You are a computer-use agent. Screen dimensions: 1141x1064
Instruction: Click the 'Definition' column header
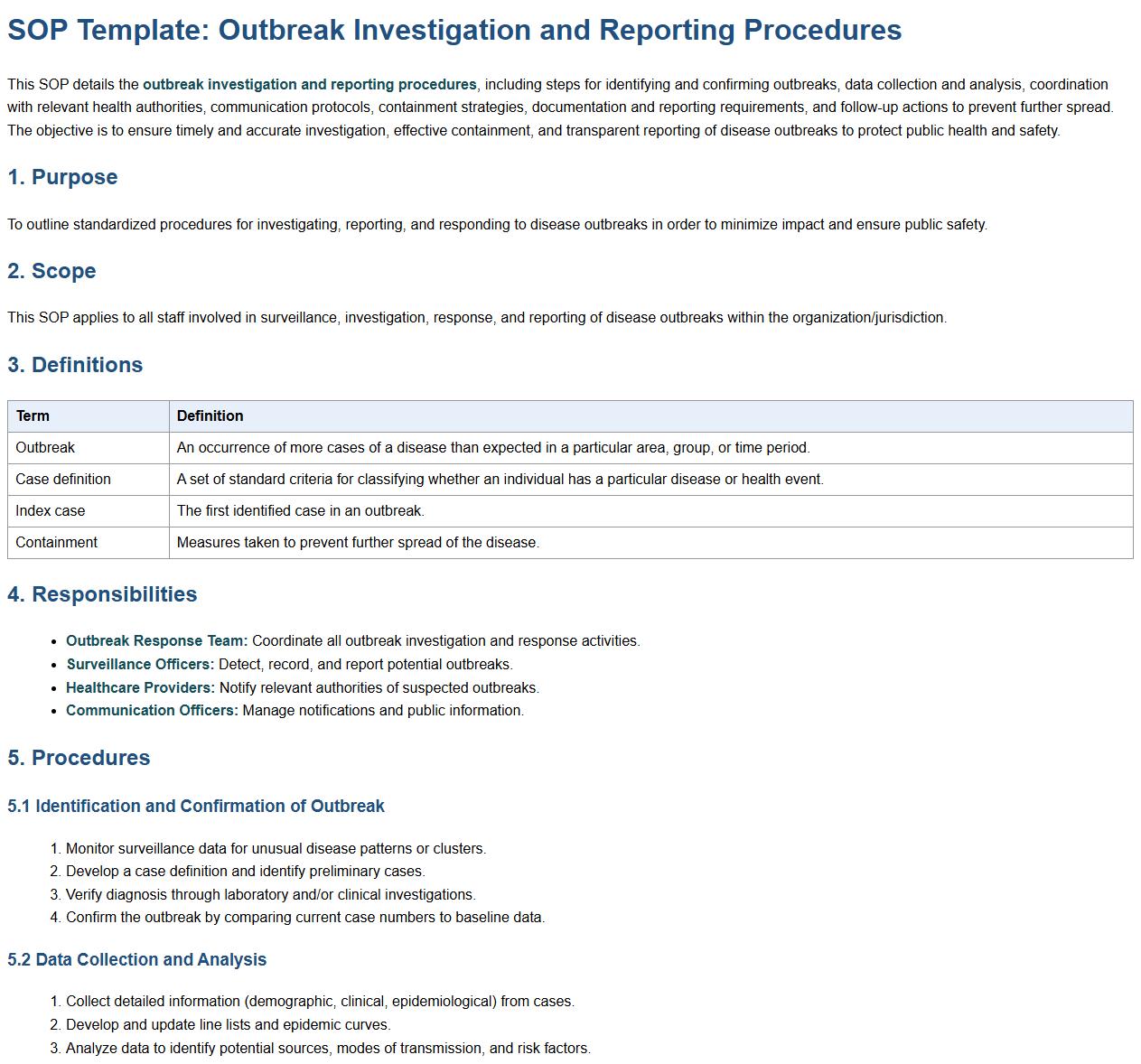coord(210,415)
